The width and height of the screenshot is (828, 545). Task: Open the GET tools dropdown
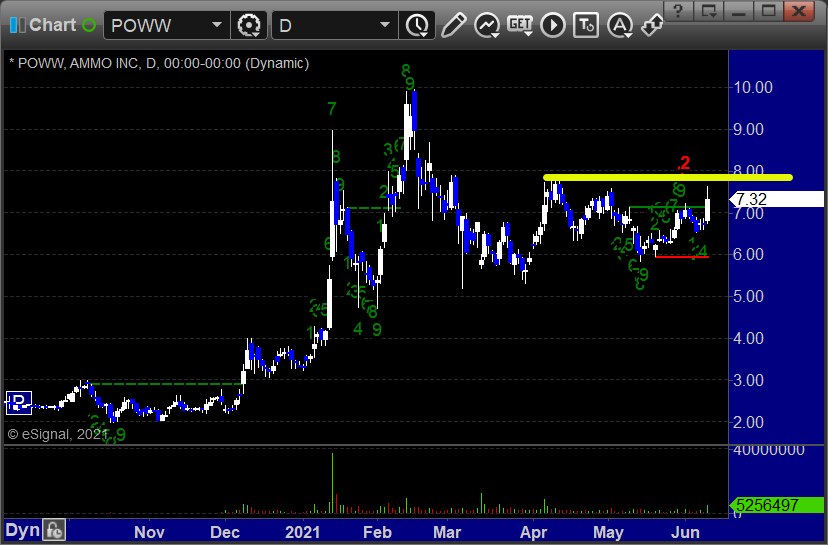[x=520, y=25]
